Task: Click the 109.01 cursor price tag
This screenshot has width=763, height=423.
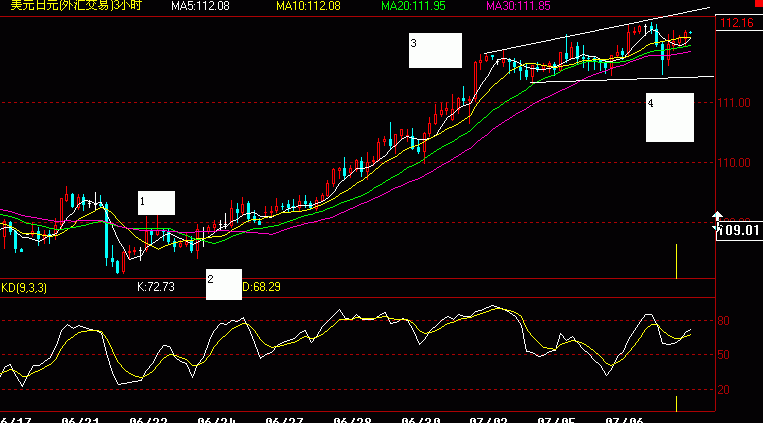Action: [x=739, y=230]
